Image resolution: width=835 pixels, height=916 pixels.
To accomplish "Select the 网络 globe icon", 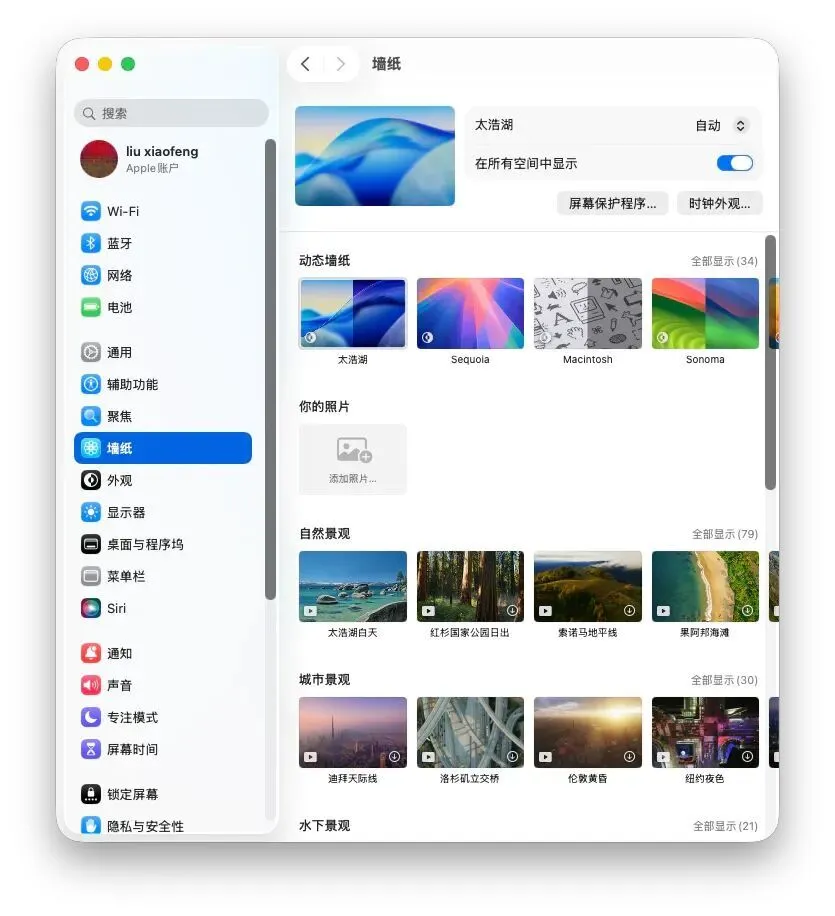I will coord(91,275).
